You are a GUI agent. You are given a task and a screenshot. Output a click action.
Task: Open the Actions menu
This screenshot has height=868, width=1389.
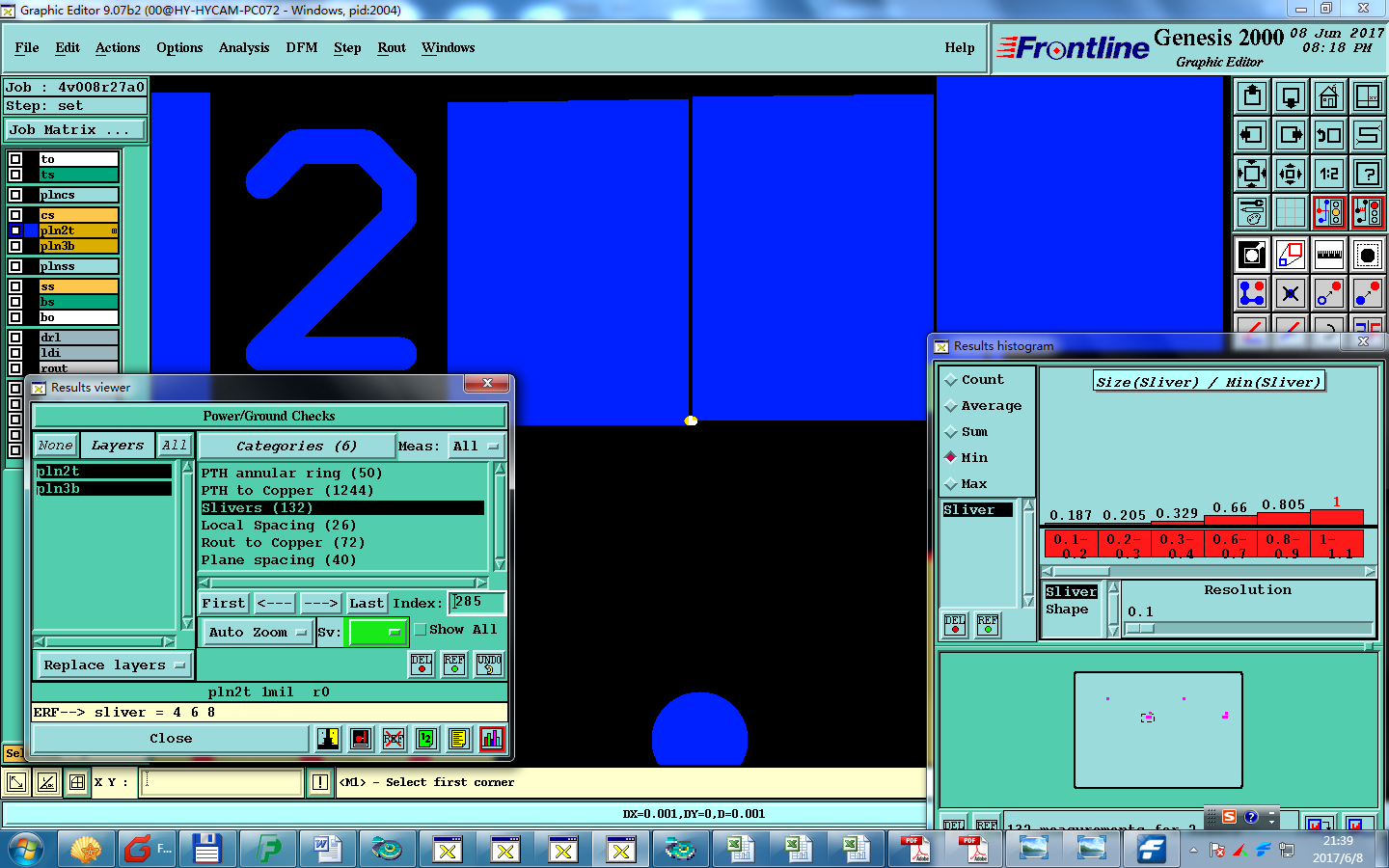(x=118, y=47)
